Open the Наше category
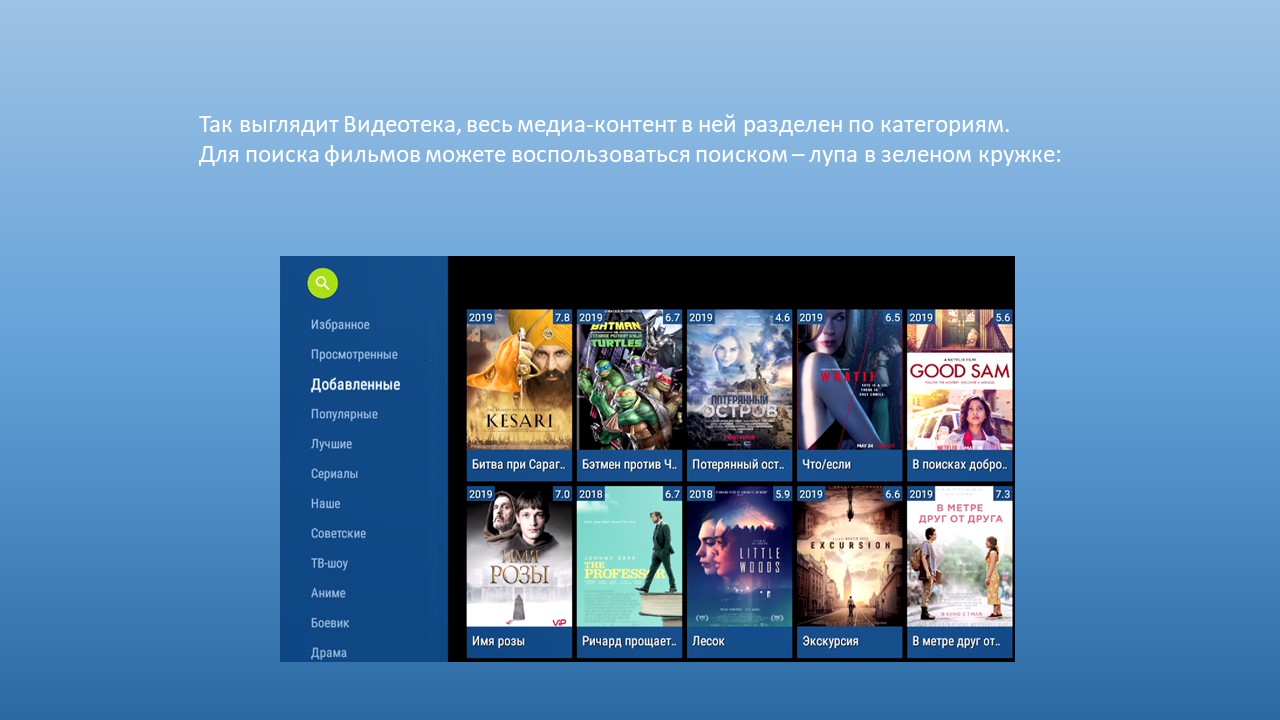Viewport: 1280px width, 720px height. (x=325, y=504)
